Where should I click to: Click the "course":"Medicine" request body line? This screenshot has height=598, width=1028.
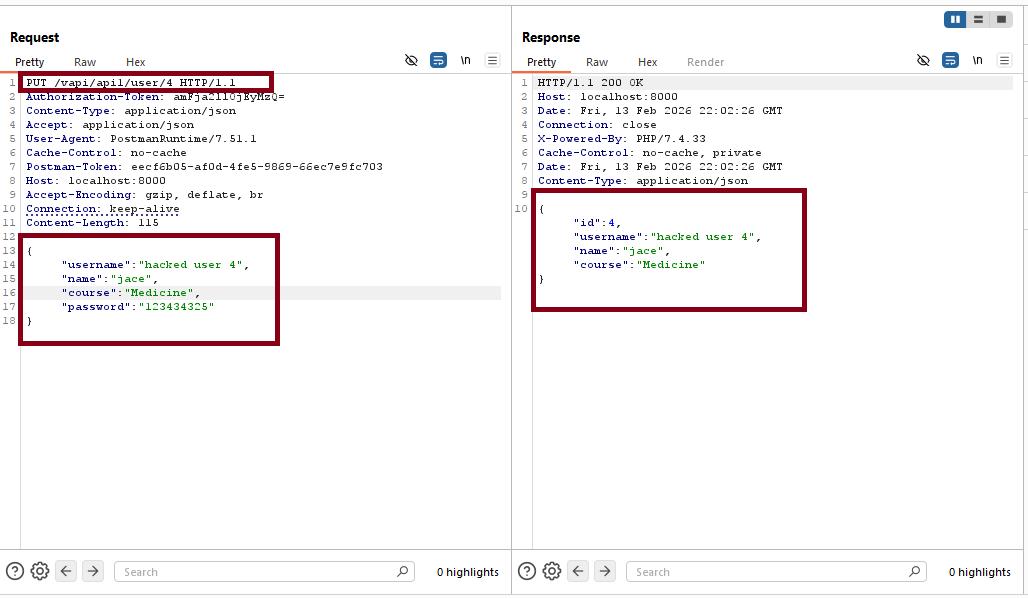(x=130, y=292)
